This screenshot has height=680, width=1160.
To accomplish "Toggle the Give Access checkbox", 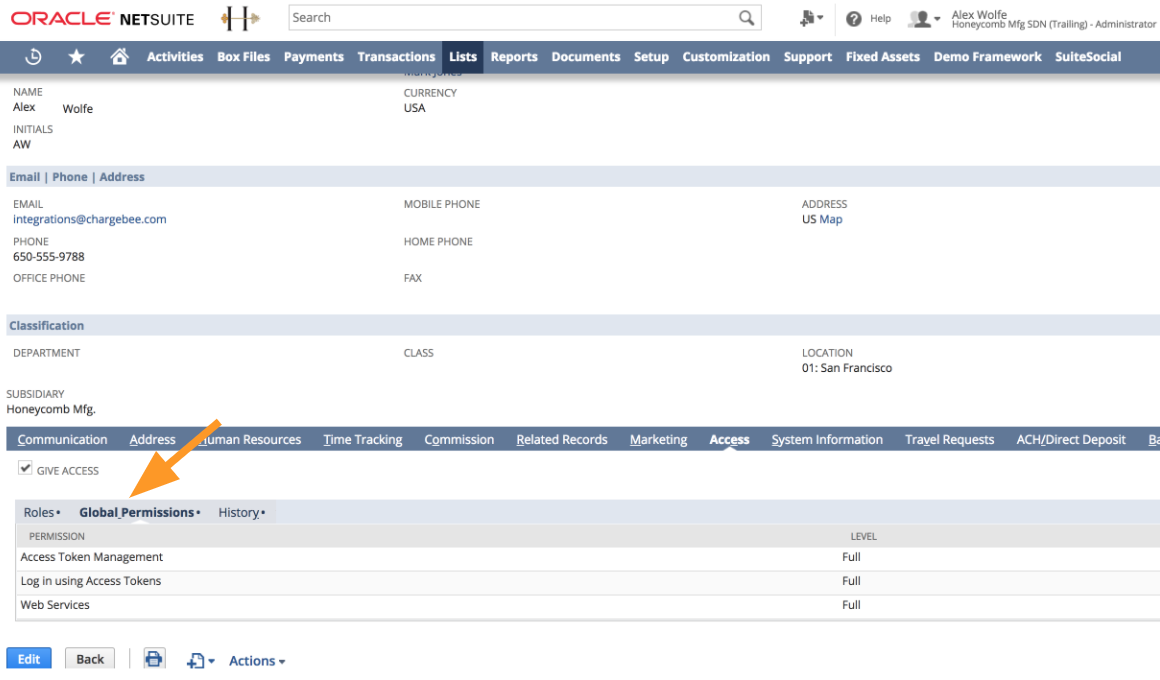I will pyautogui.click(x=26, y=469).
